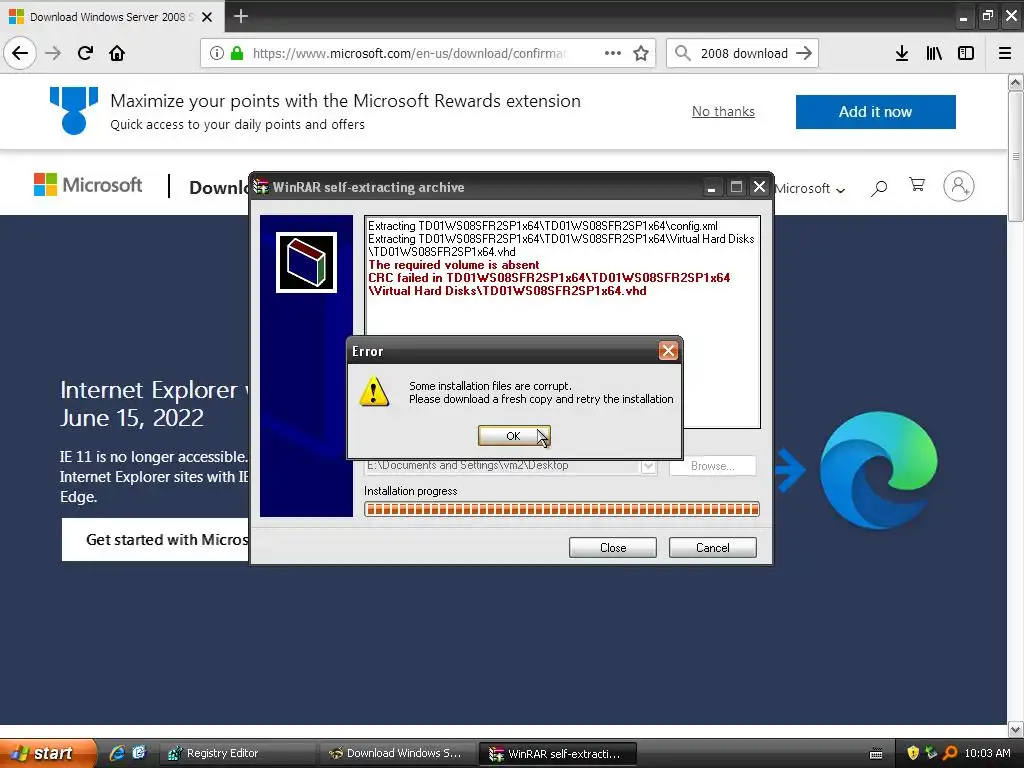Click Cancel button in WinRAR window
The width and height of the screenshot is (1024, 768).
click(x=712, y=547)
